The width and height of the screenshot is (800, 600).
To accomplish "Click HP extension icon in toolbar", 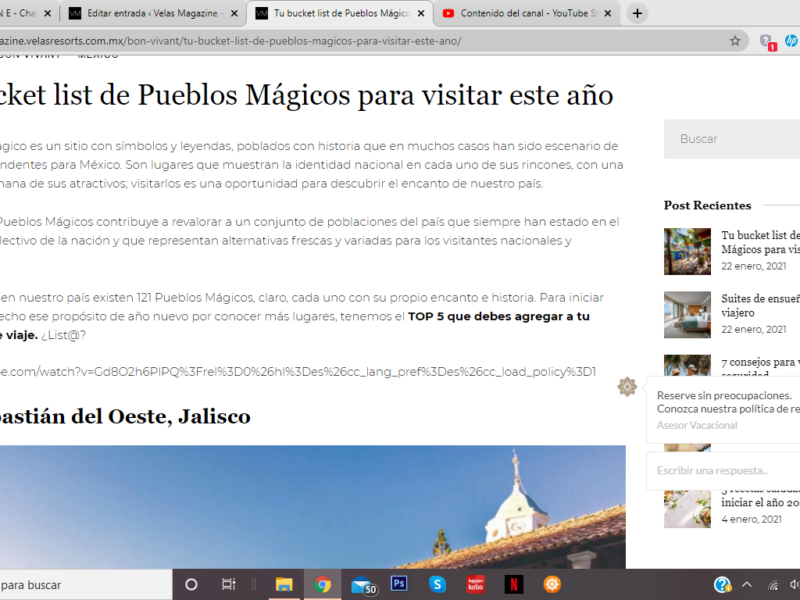I will (791, 41).
